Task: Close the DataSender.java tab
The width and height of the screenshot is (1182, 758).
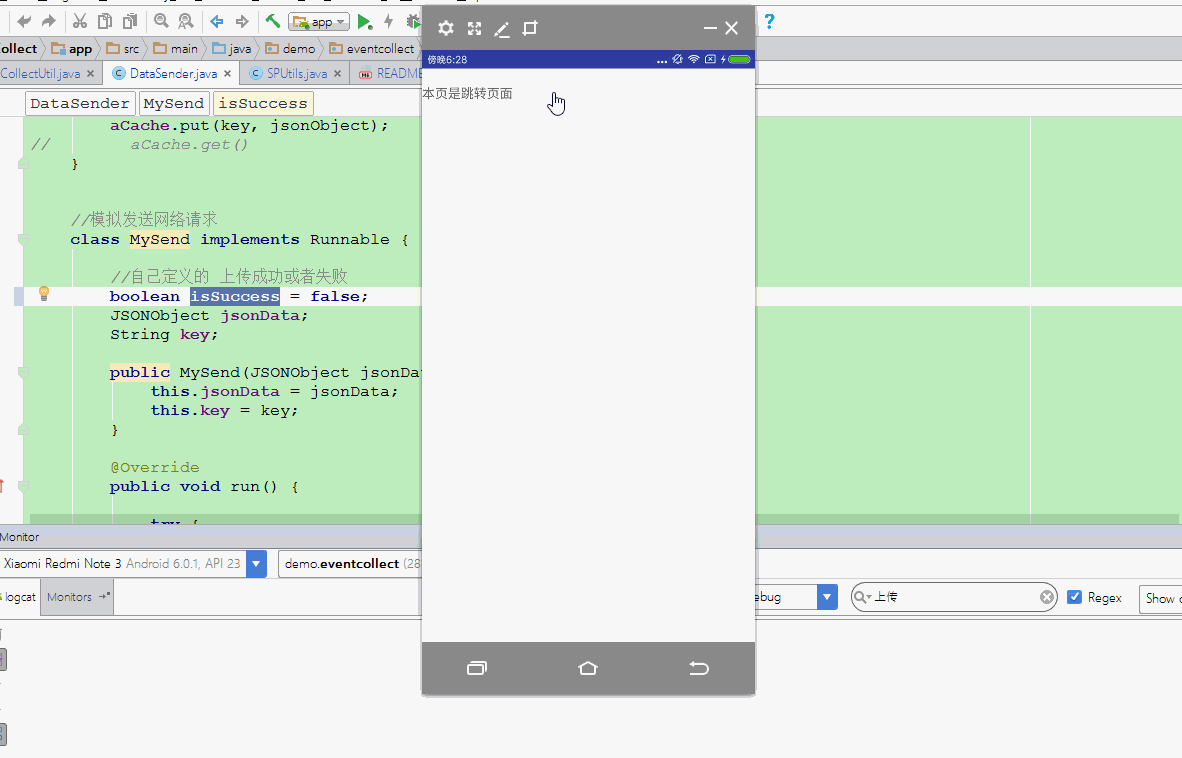Action: [x=228, y=74]
